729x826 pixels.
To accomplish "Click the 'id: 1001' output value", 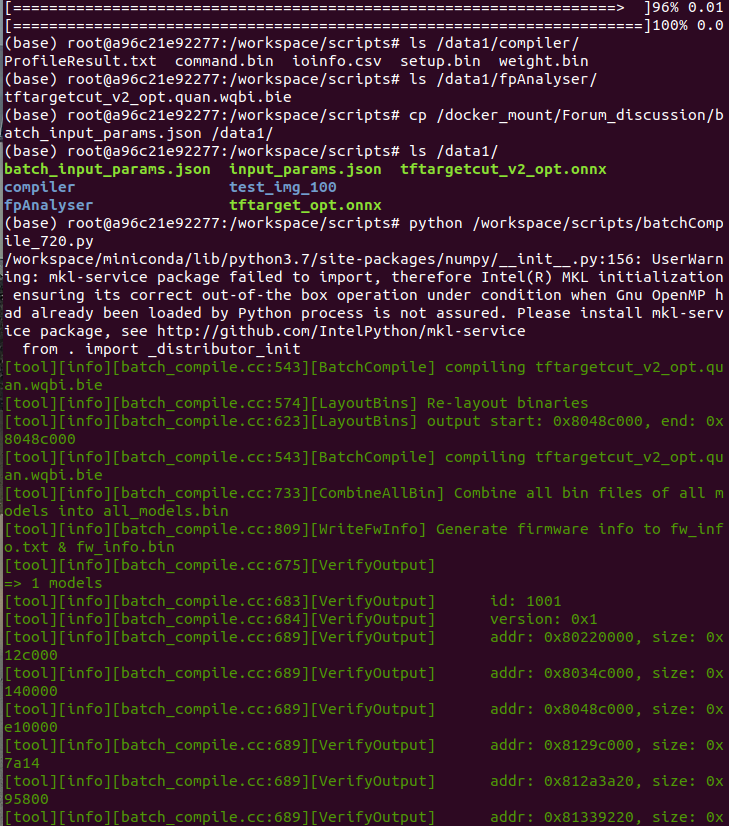I will (x=526, y=601).
